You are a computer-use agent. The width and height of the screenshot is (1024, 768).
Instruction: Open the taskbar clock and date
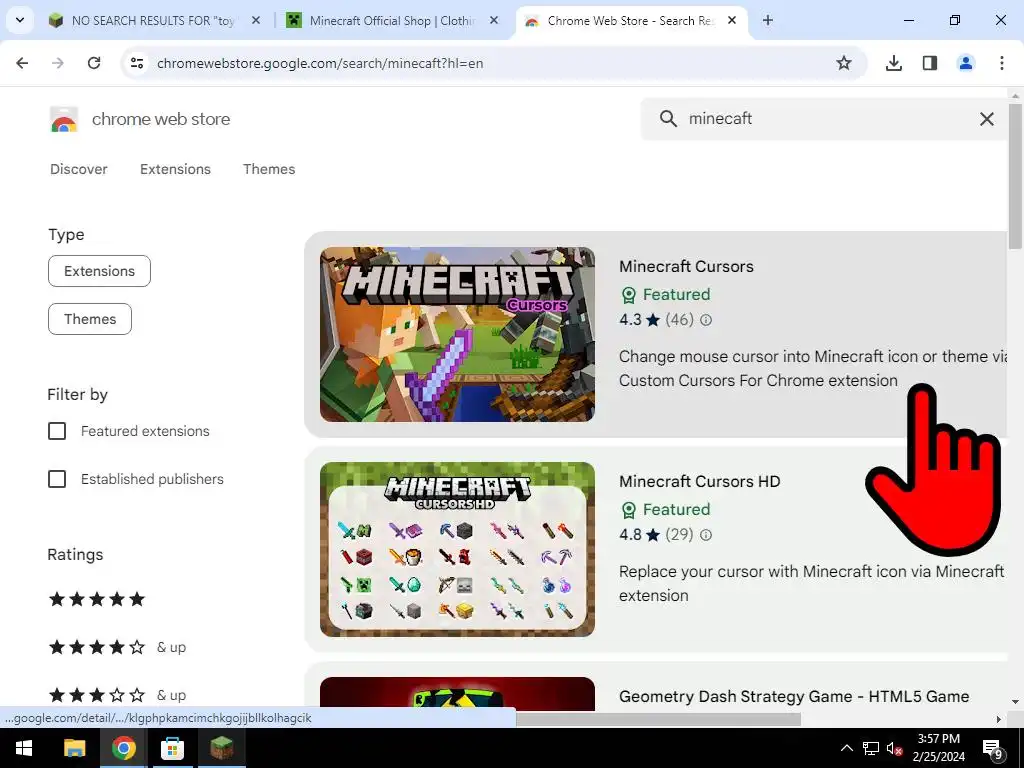tap(938, 748)
